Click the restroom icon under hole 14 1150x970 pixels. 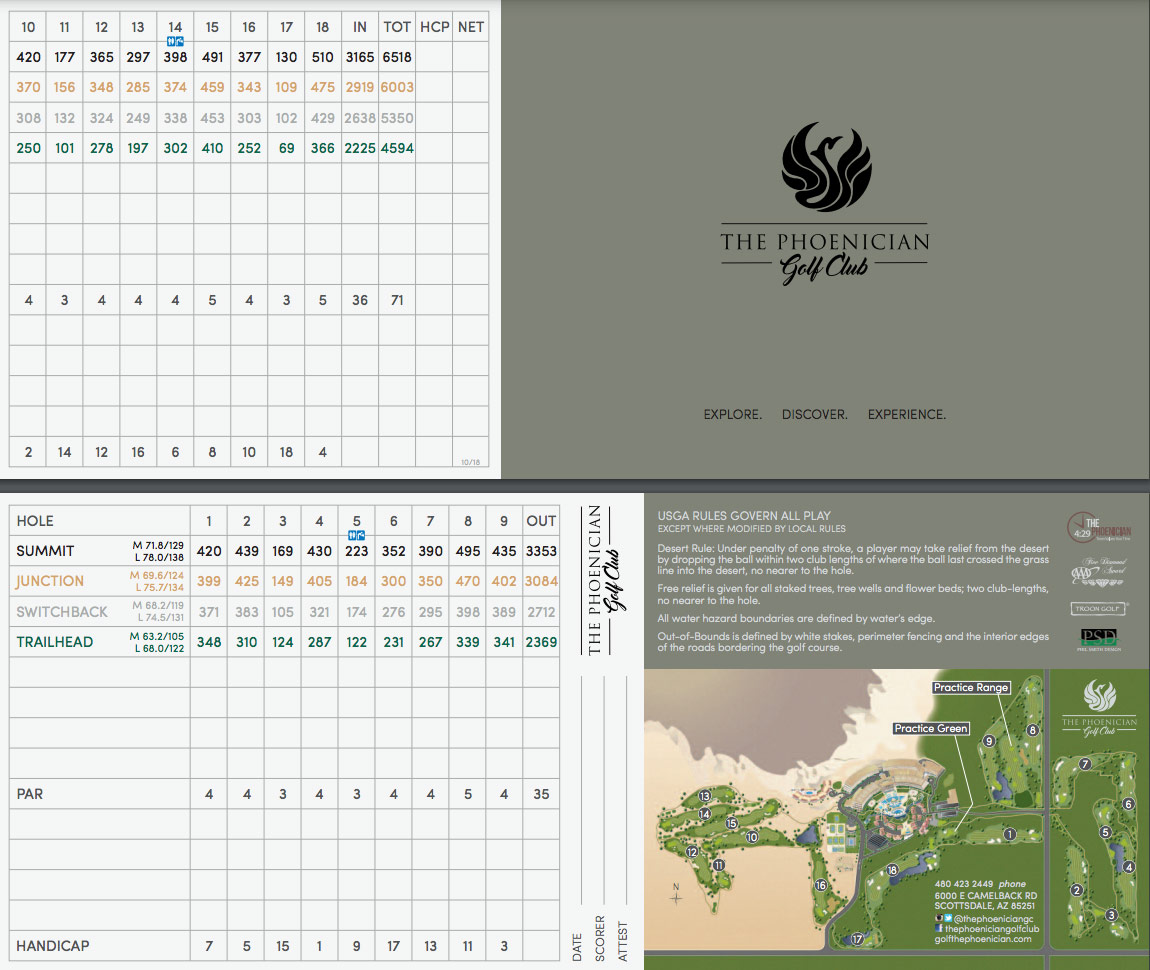175,42
